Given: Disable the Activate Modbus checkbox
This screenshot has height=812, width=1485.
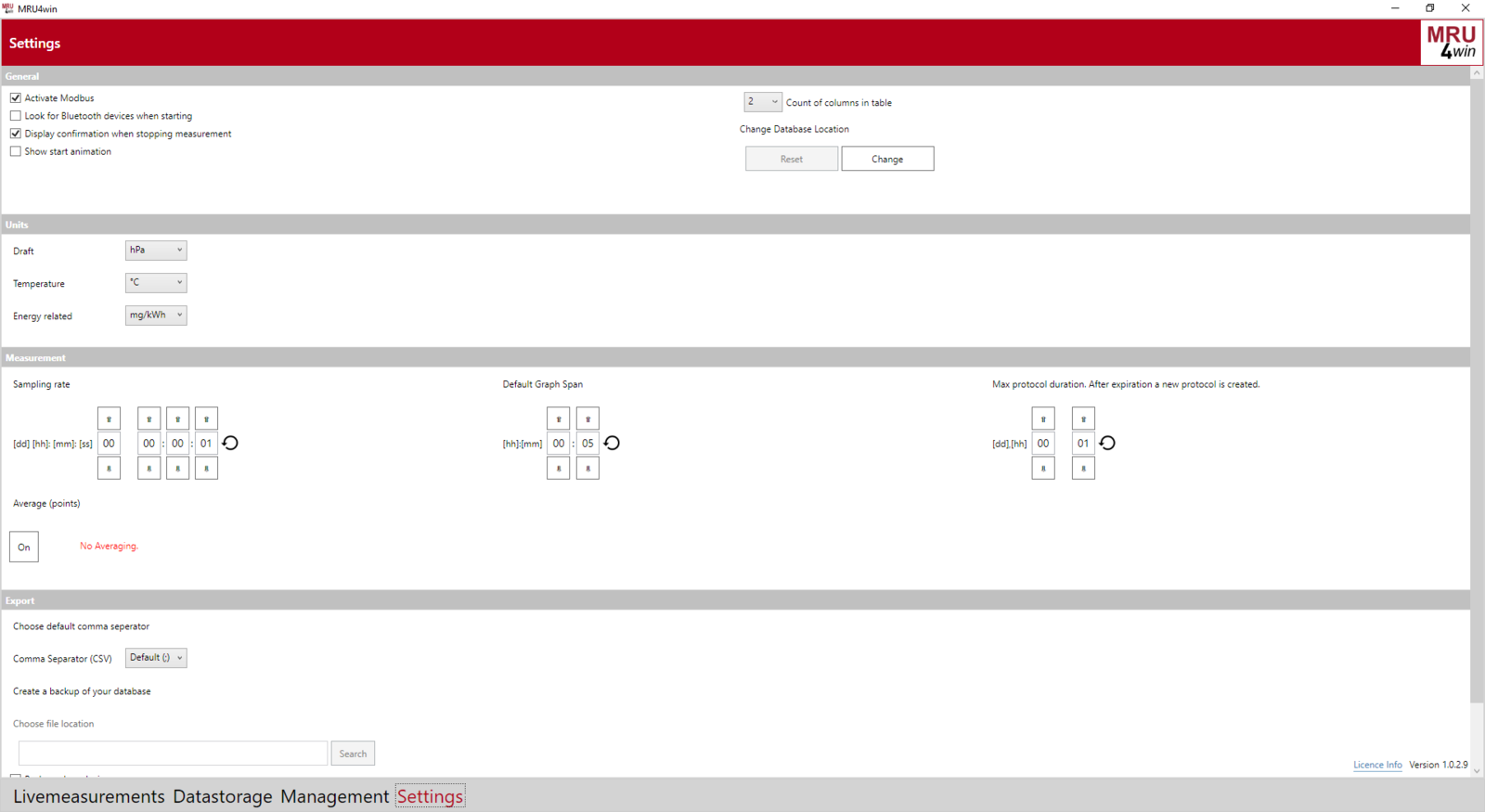Looking at the screenshot, I should pos(16,98).
